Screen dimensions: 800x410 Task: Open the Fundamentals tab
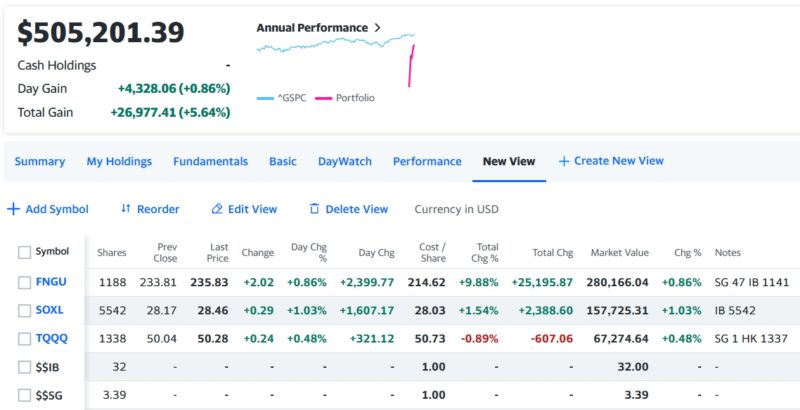pos(210,161)
